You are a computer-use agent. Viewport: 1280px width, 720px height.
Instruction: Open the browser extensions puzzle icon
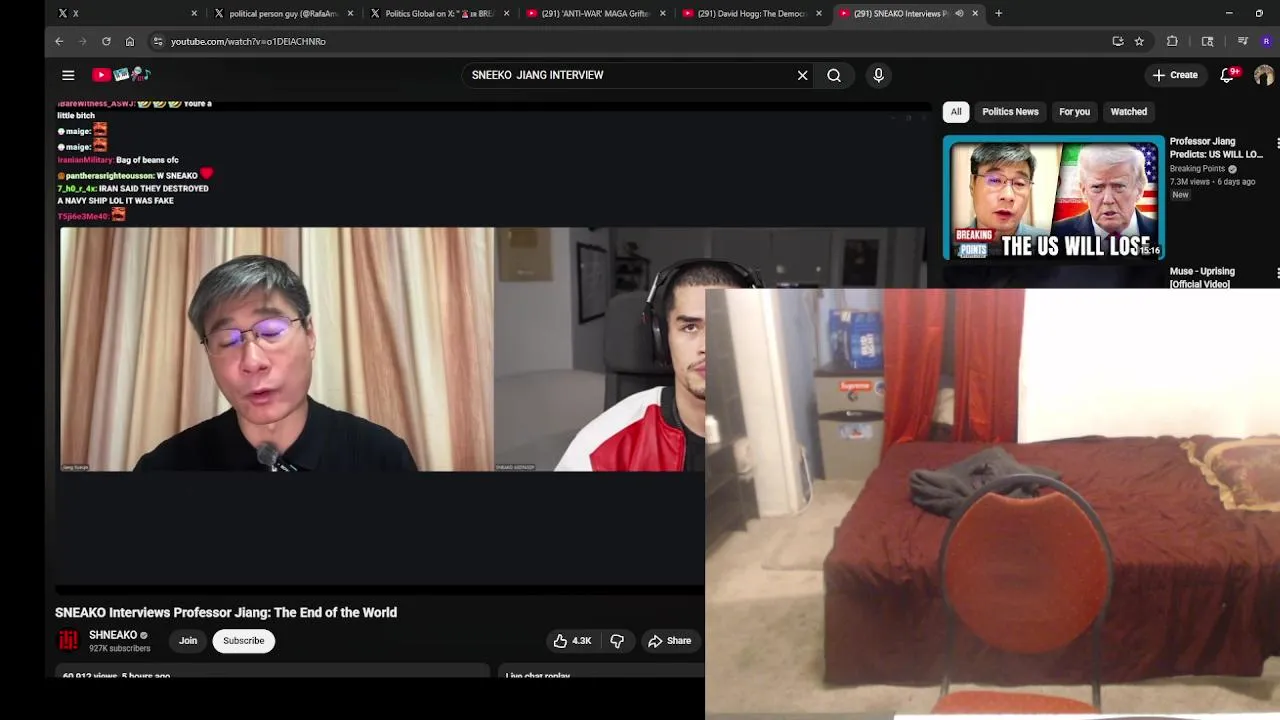tap(1172, 41)
